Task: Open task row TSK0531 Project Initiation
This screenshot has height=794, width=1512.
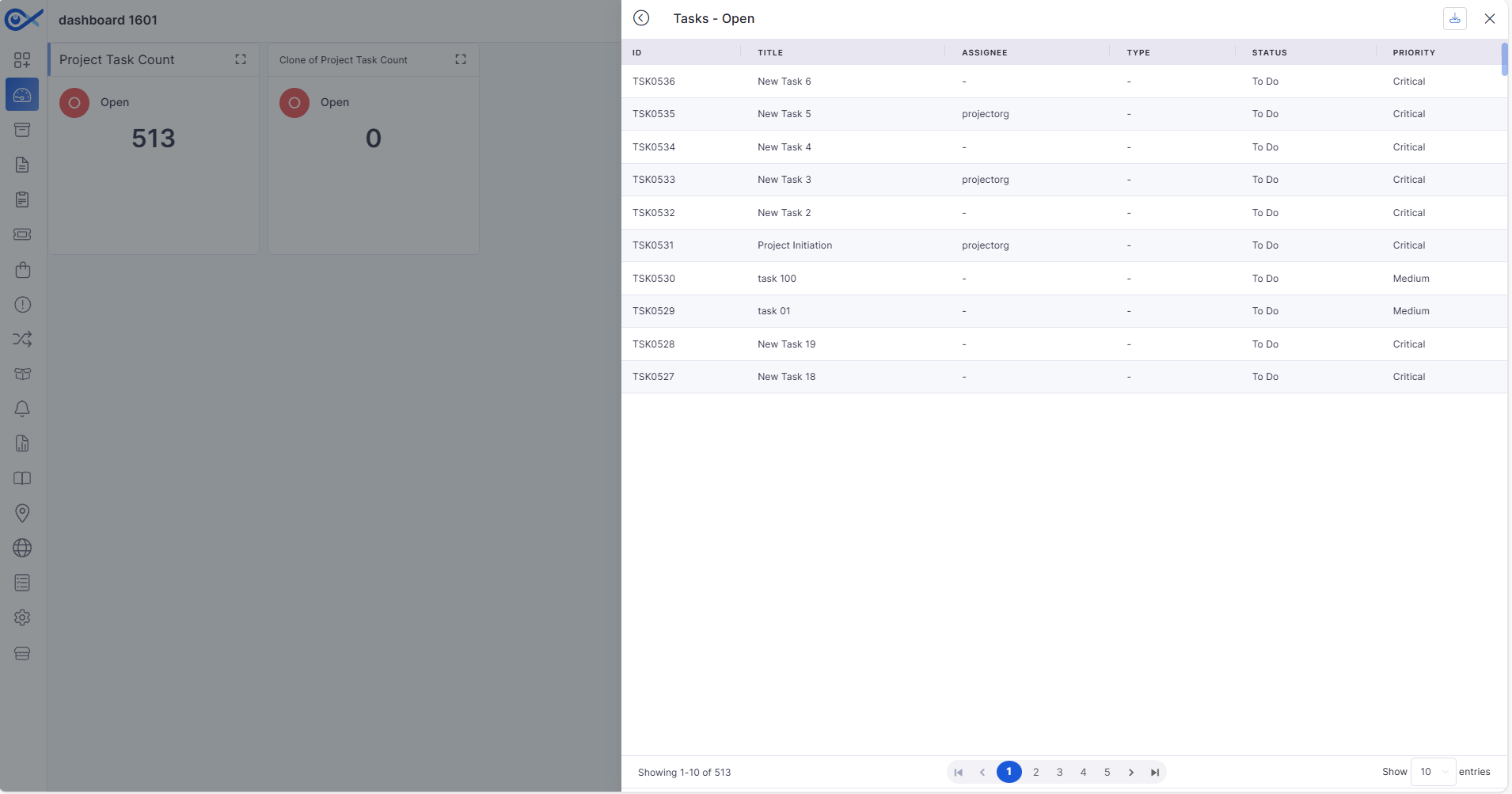Action: pyautogui.click(x=794, y=245)
